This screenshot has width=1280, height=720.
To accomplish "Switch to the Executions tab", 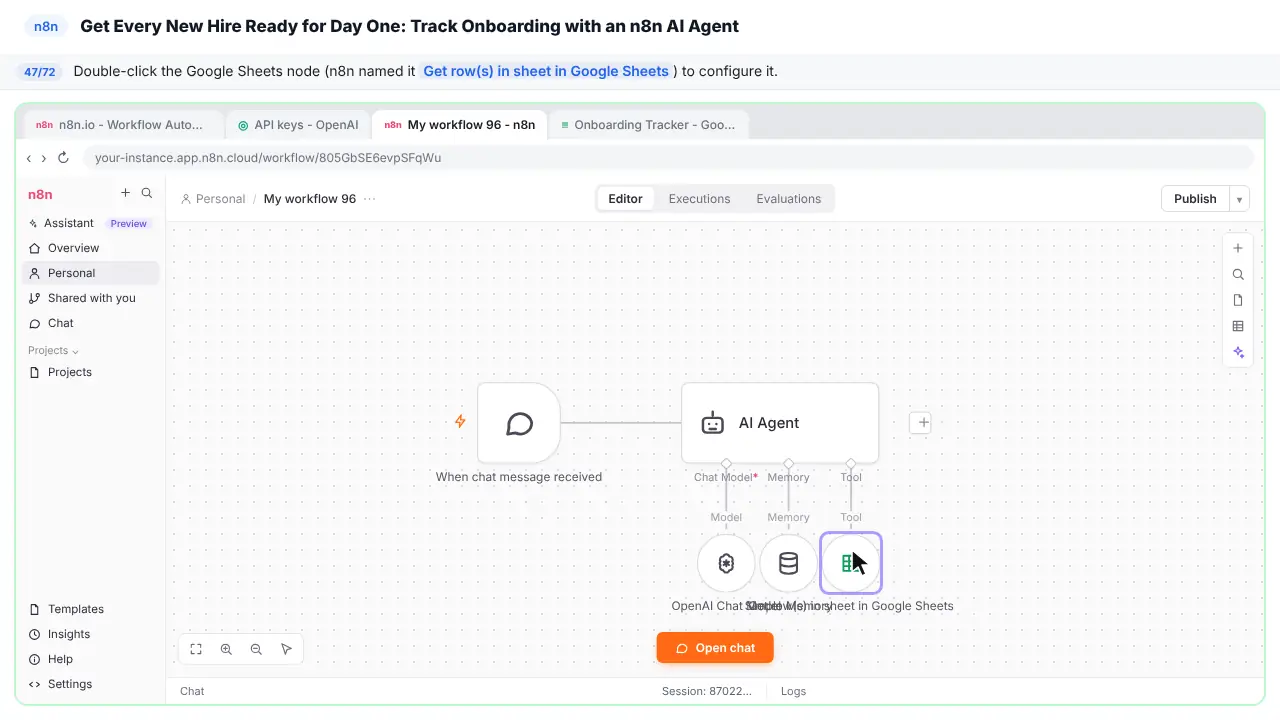I will [699, 199].
